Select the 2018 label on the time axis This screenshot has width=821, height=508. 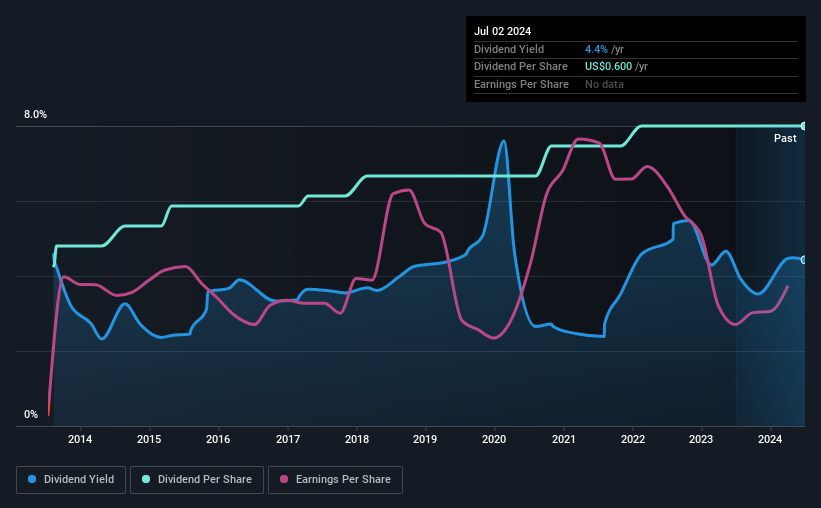357,439
